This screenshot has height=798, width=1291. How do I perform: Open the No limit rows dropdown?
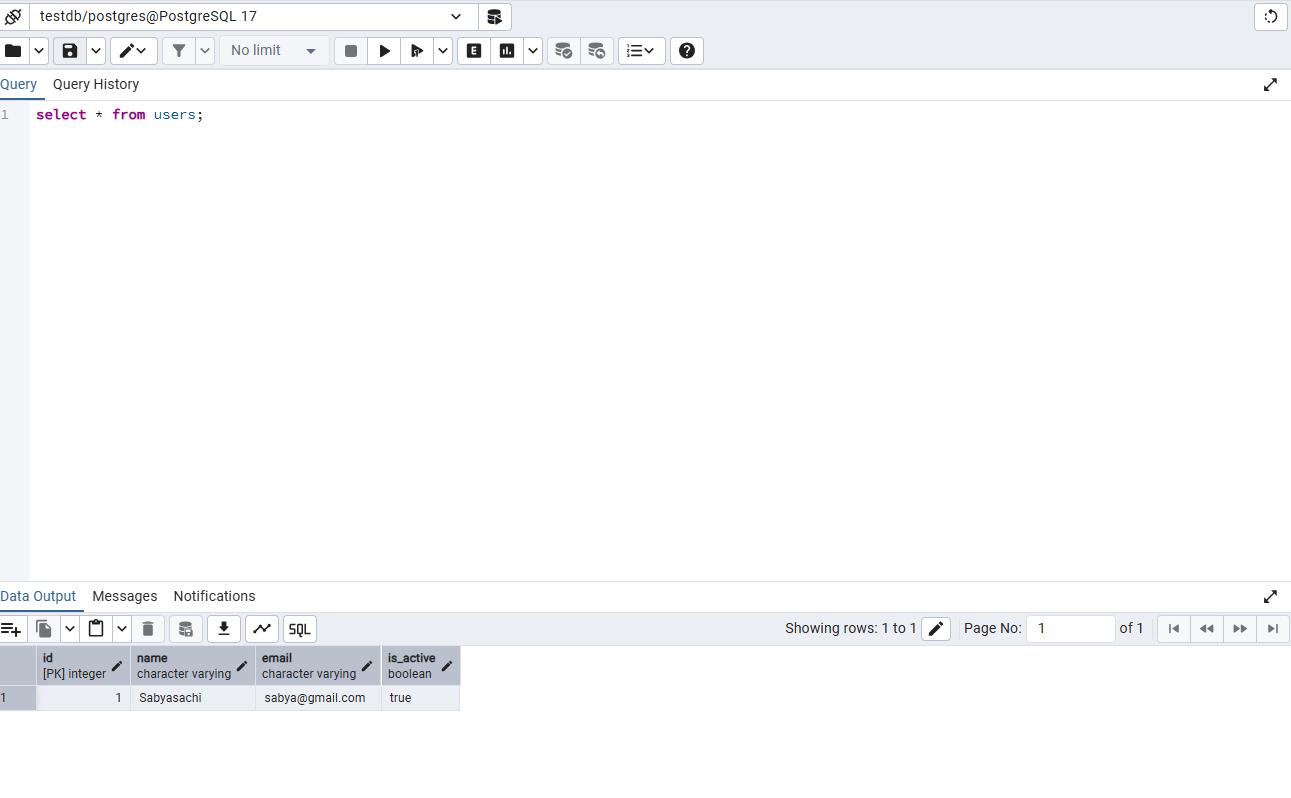pyautogui.click(x=274, y=51)
